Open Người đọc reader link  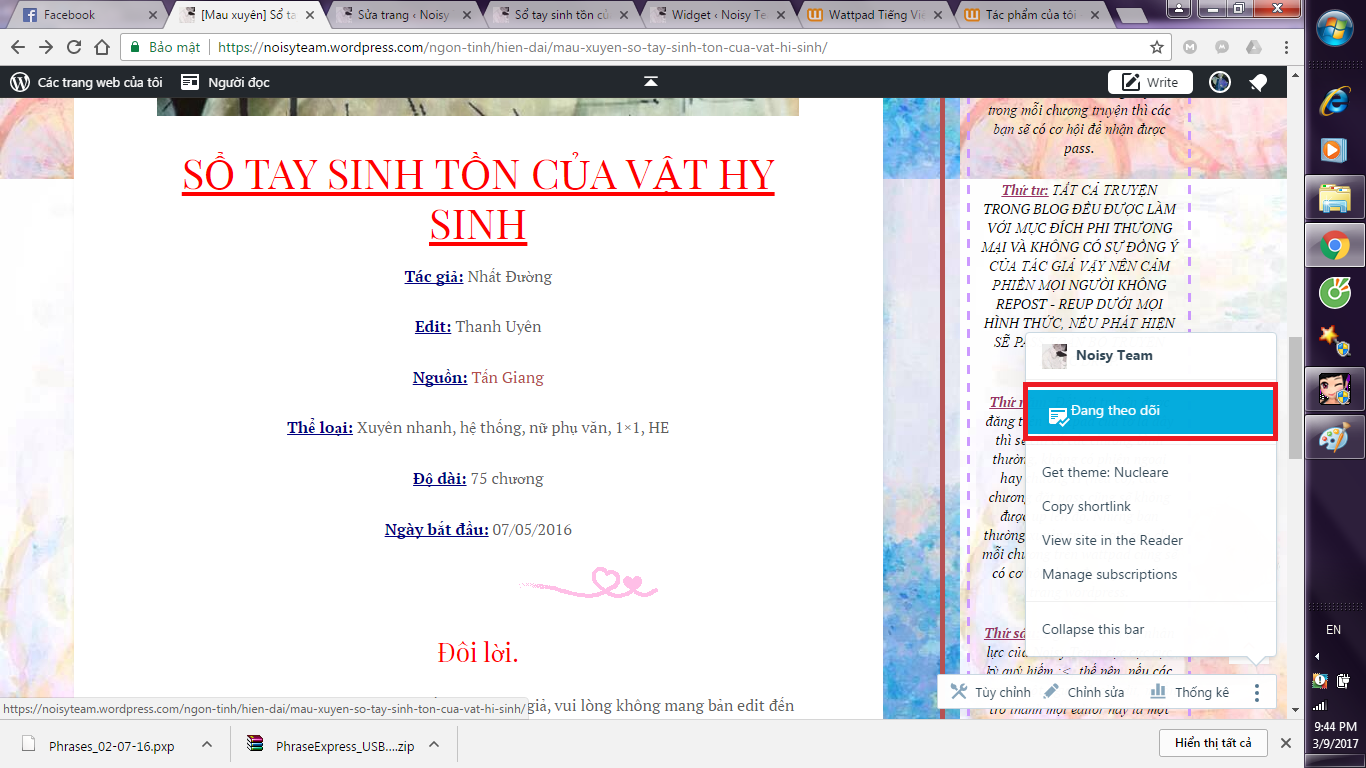pyautogui.click(x=227, y=82)
